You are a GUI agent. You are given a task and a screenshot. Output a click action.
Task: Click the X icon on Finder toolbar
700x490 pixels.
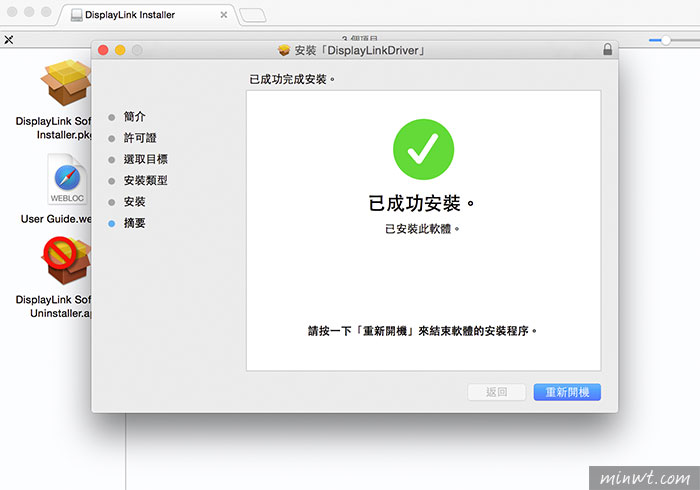tap(8, 40)
